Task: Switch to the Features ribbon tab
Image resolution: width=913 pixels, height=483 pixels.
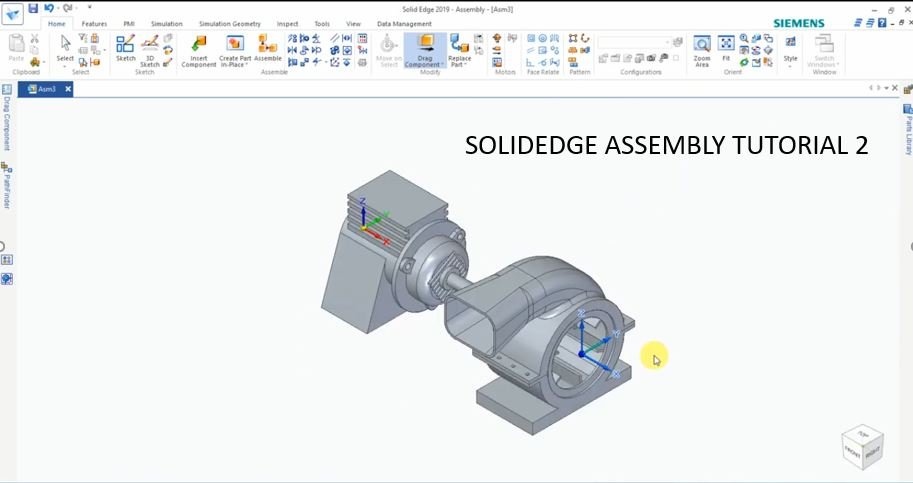Action: coord(94,24)
